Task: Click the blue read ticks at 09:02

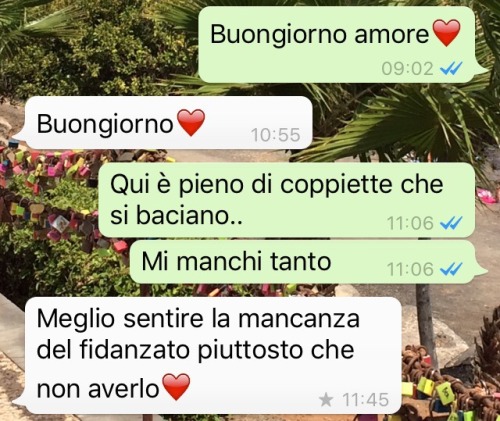Action: (x=451, y=69)
